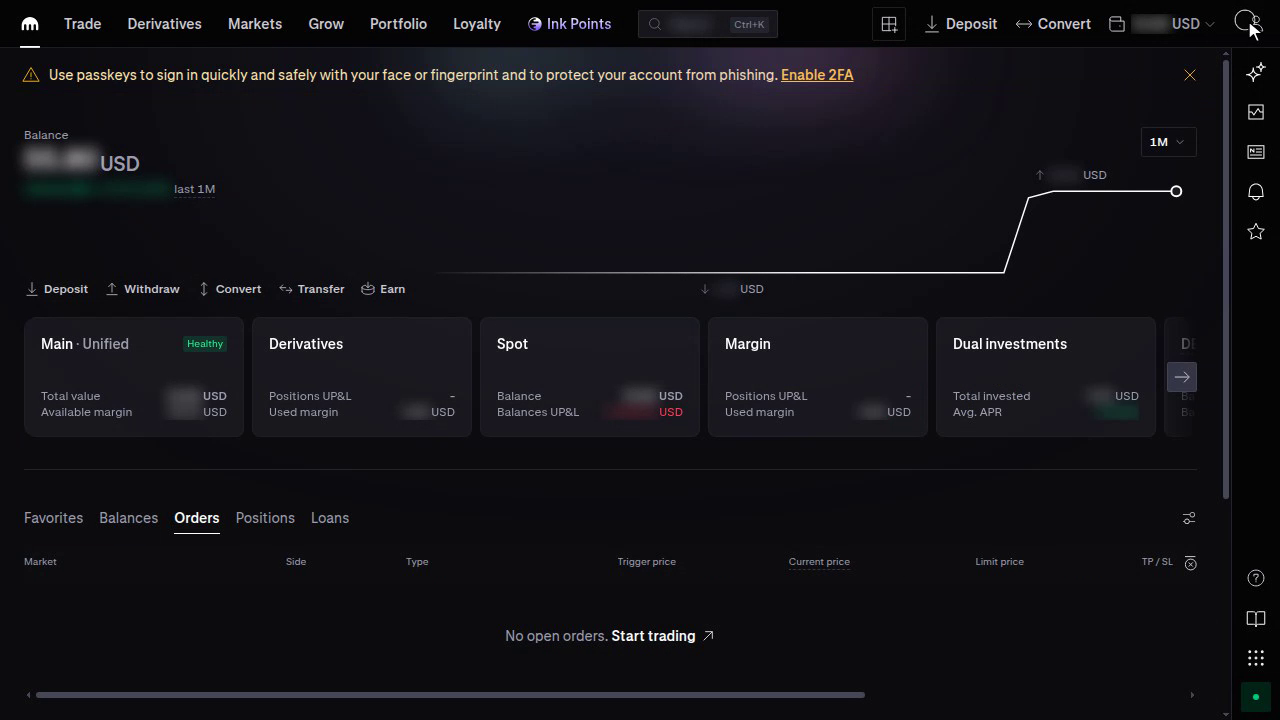This screenshot has width=1280, height=720.
Task: Click the horizontal scrollbar under the orders table
Action: point(450,695)
